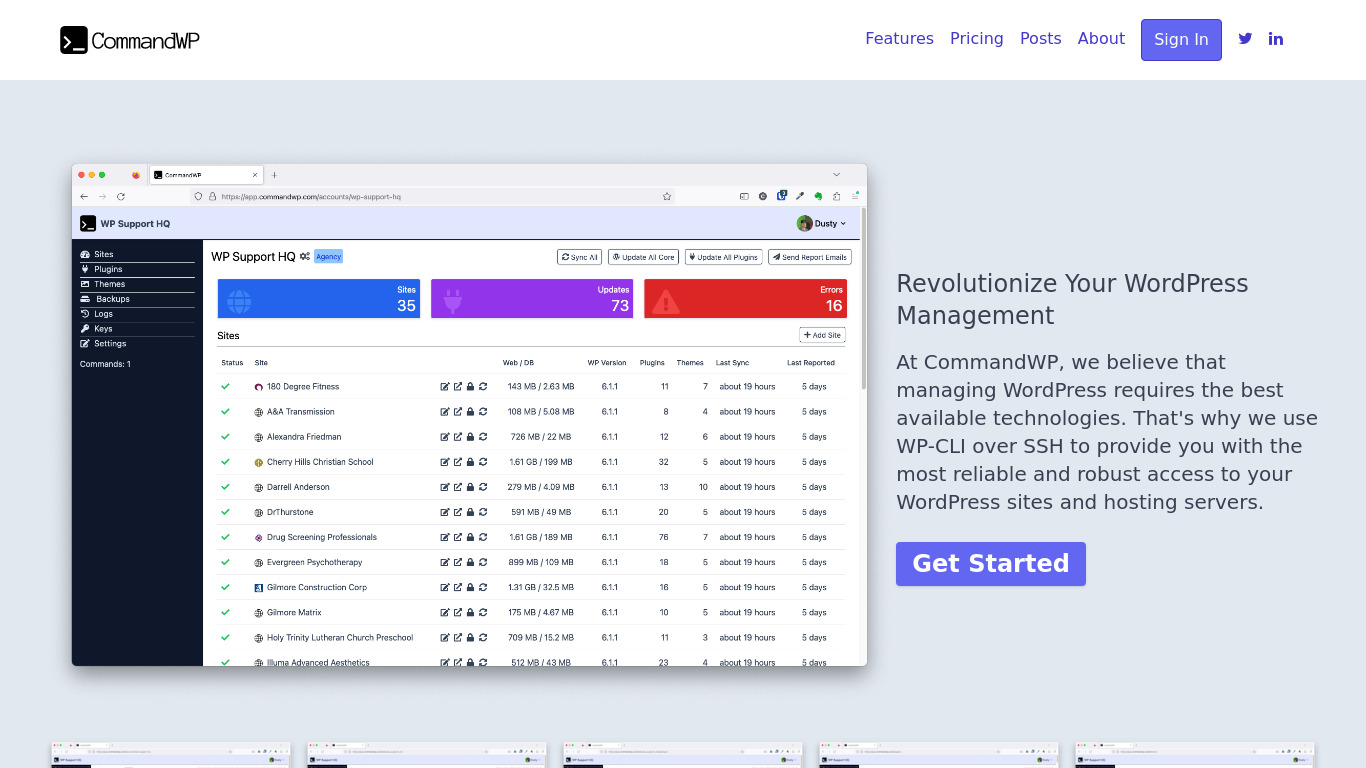Viewport: 1366px width, 768px height.
Task: Open the LinkedIn icon in the header
Action: (1276, 39)
